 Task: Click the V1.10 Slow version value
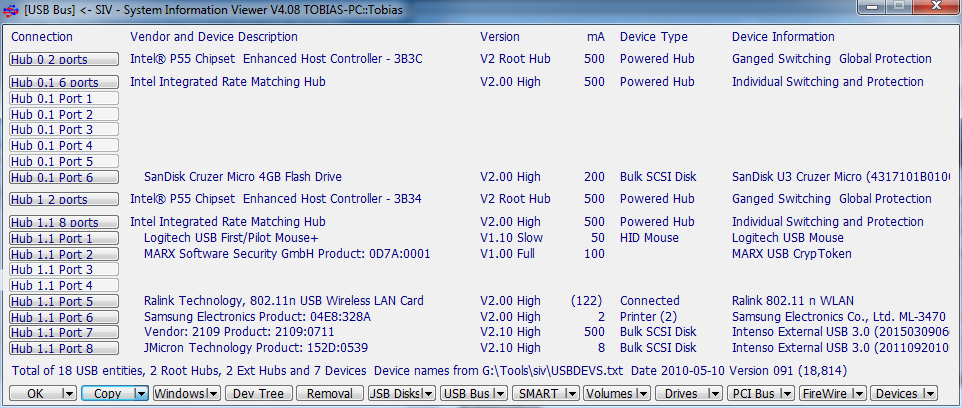(511, 238)
